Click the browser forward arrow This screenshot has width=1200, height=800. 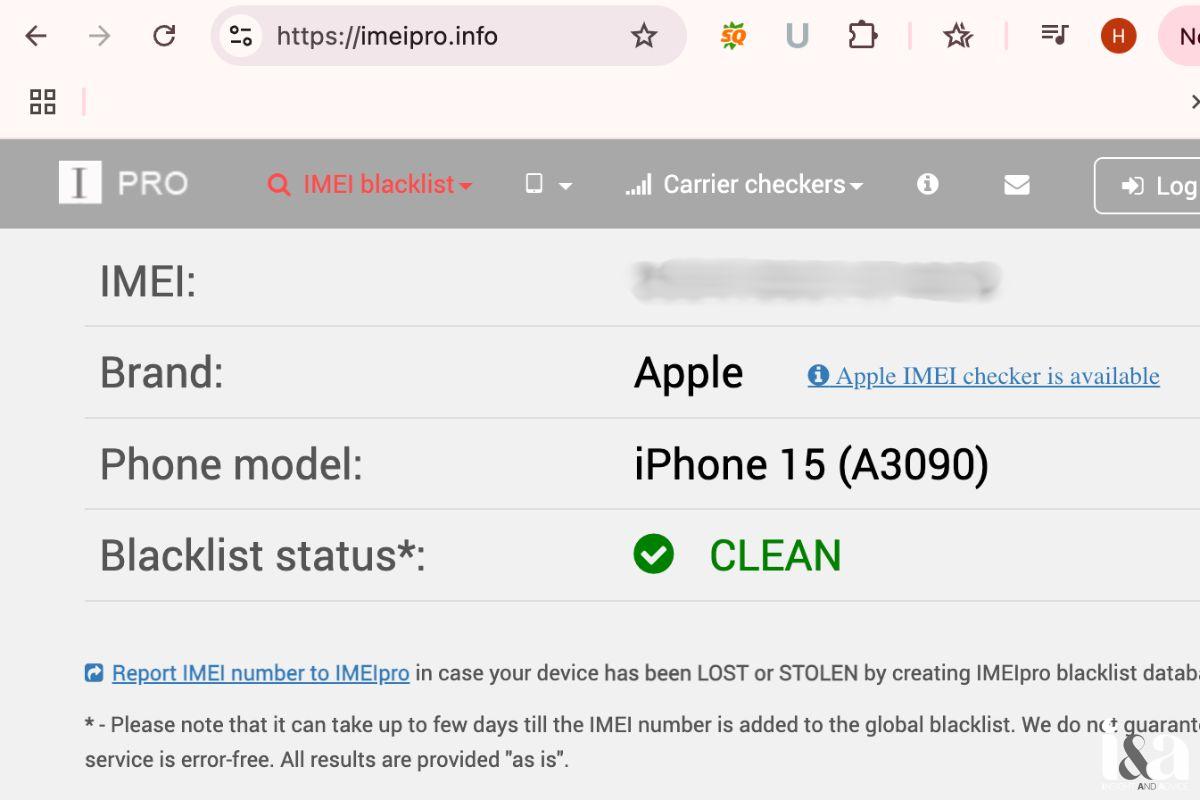[99, 36]
